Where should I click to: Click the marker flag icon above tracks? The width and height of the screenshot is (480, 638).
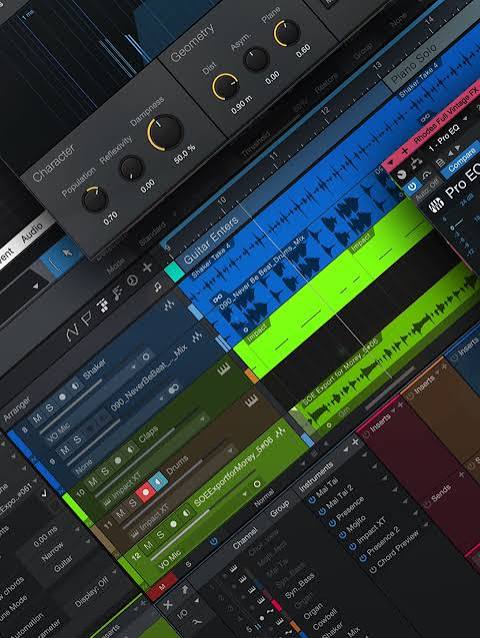click(87, 320)
